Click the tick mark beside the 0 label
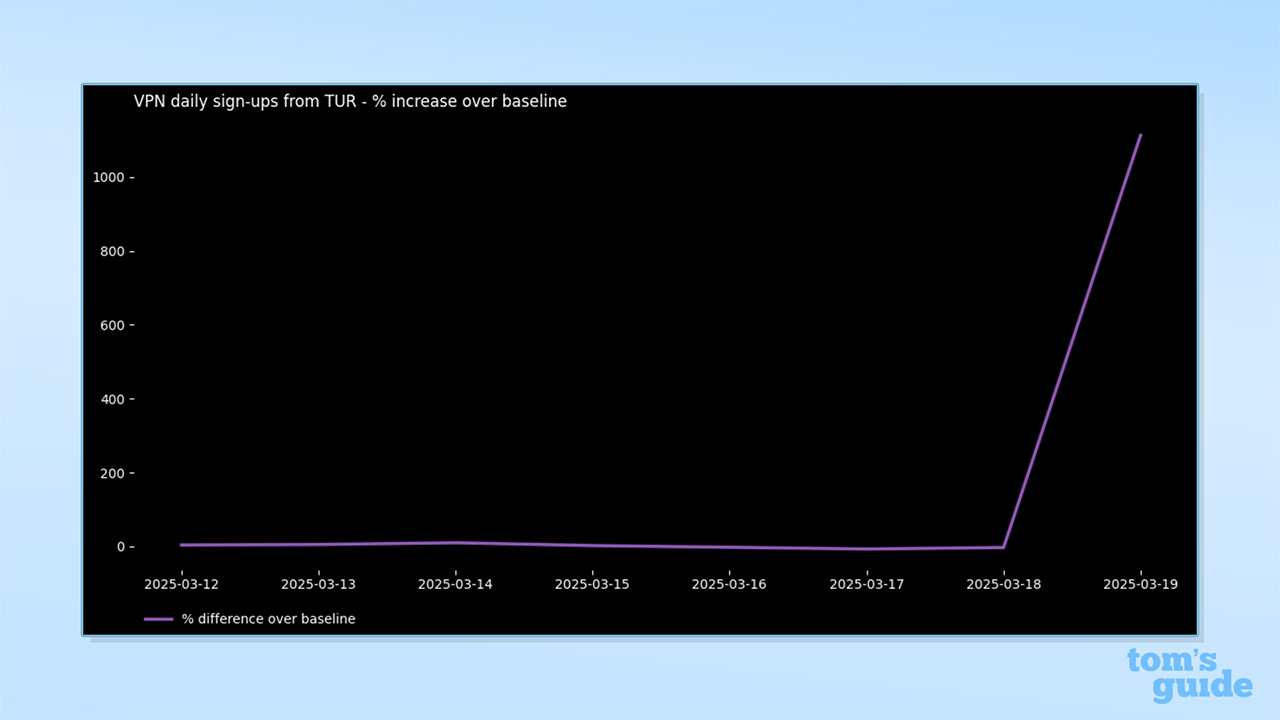 [131, 546]
